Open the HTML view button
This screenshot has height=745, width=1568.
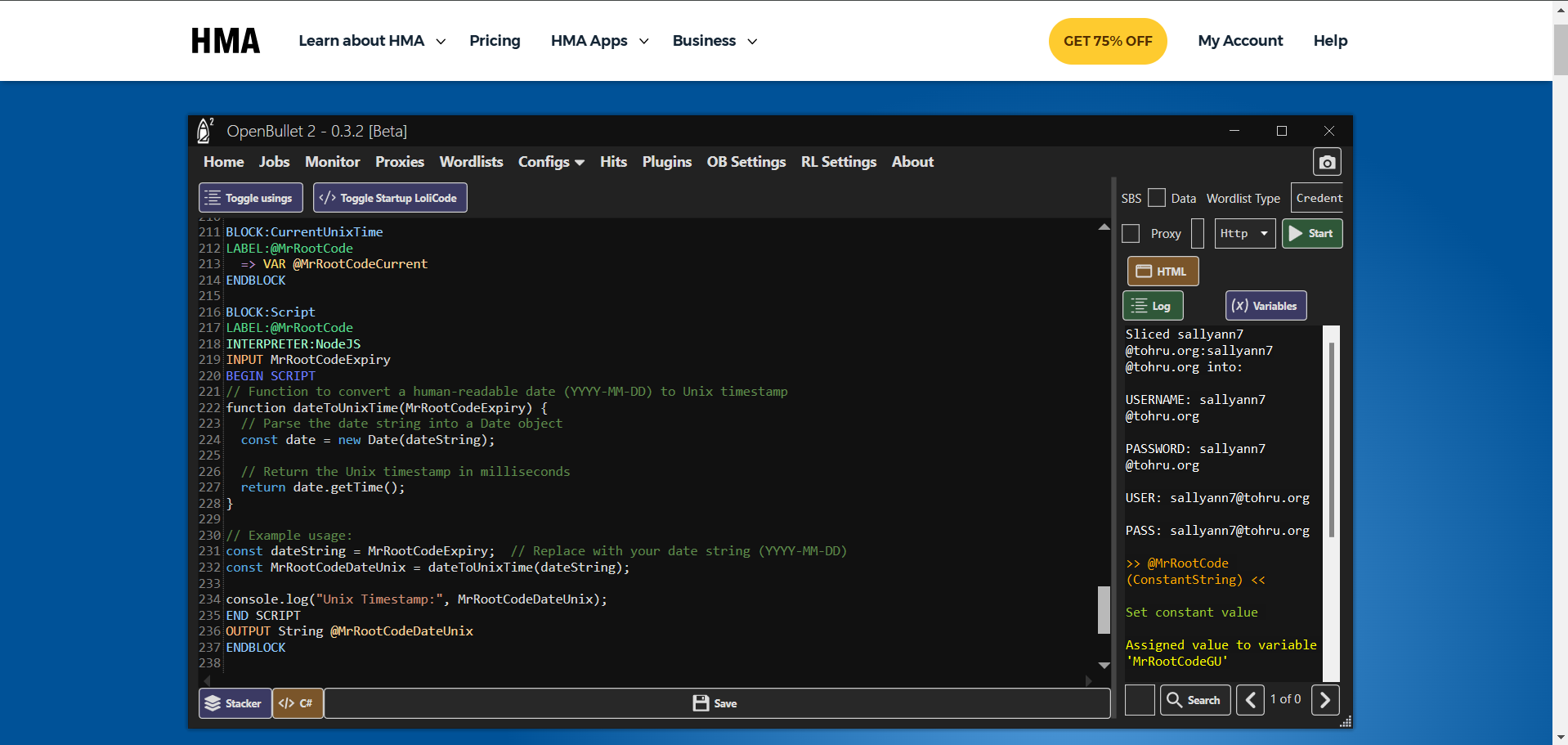tap(1163, 272)
